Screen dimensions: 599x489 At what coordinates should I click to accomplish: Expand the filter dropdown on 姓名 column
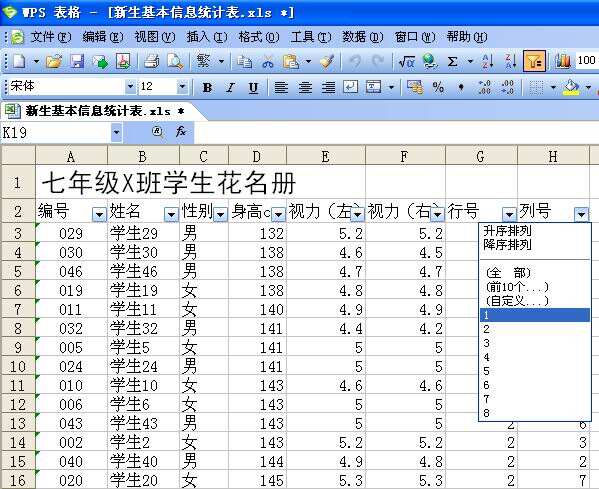pyautogui.click(x=171, y=215)
